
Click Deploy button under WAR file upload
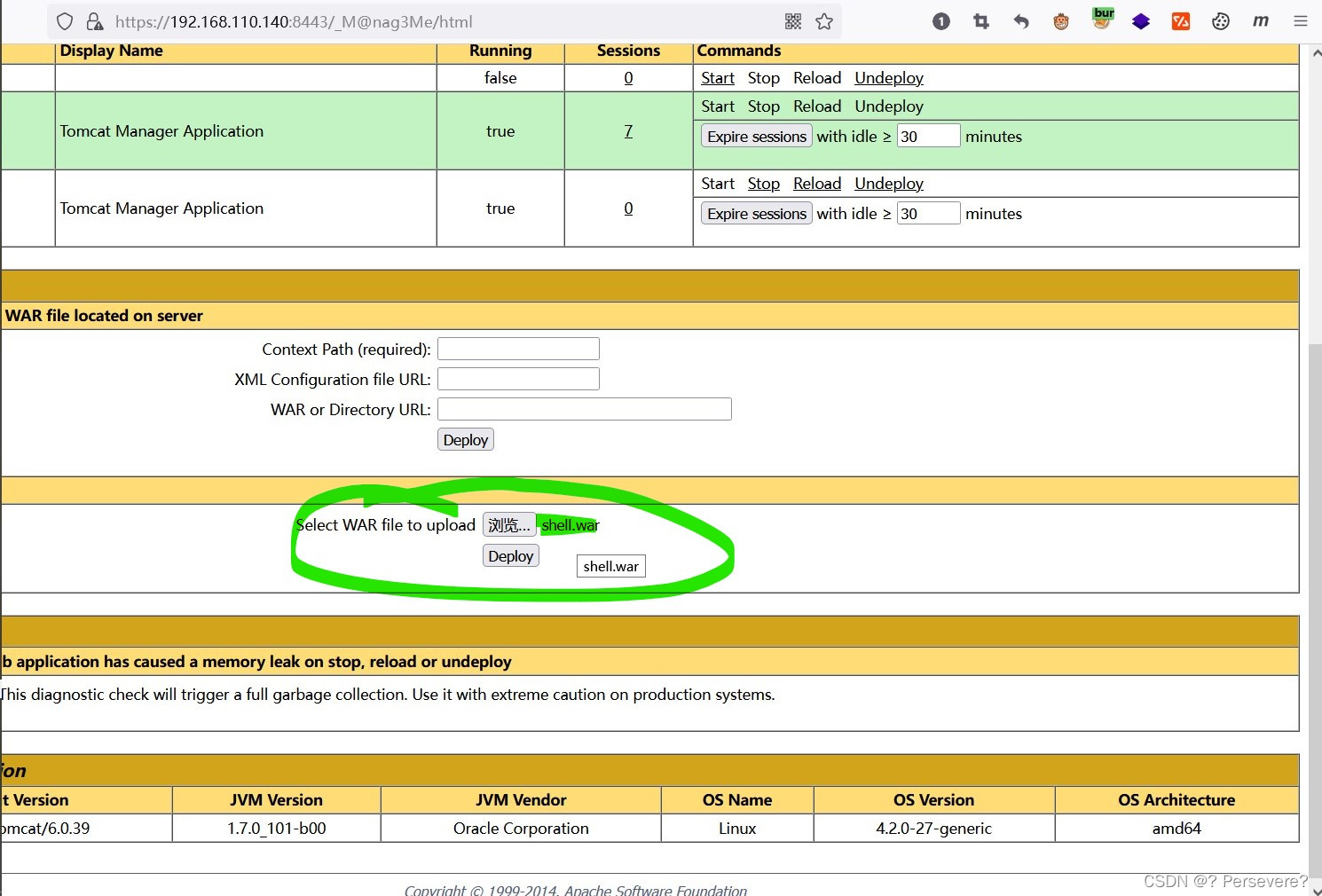[511, 556]
